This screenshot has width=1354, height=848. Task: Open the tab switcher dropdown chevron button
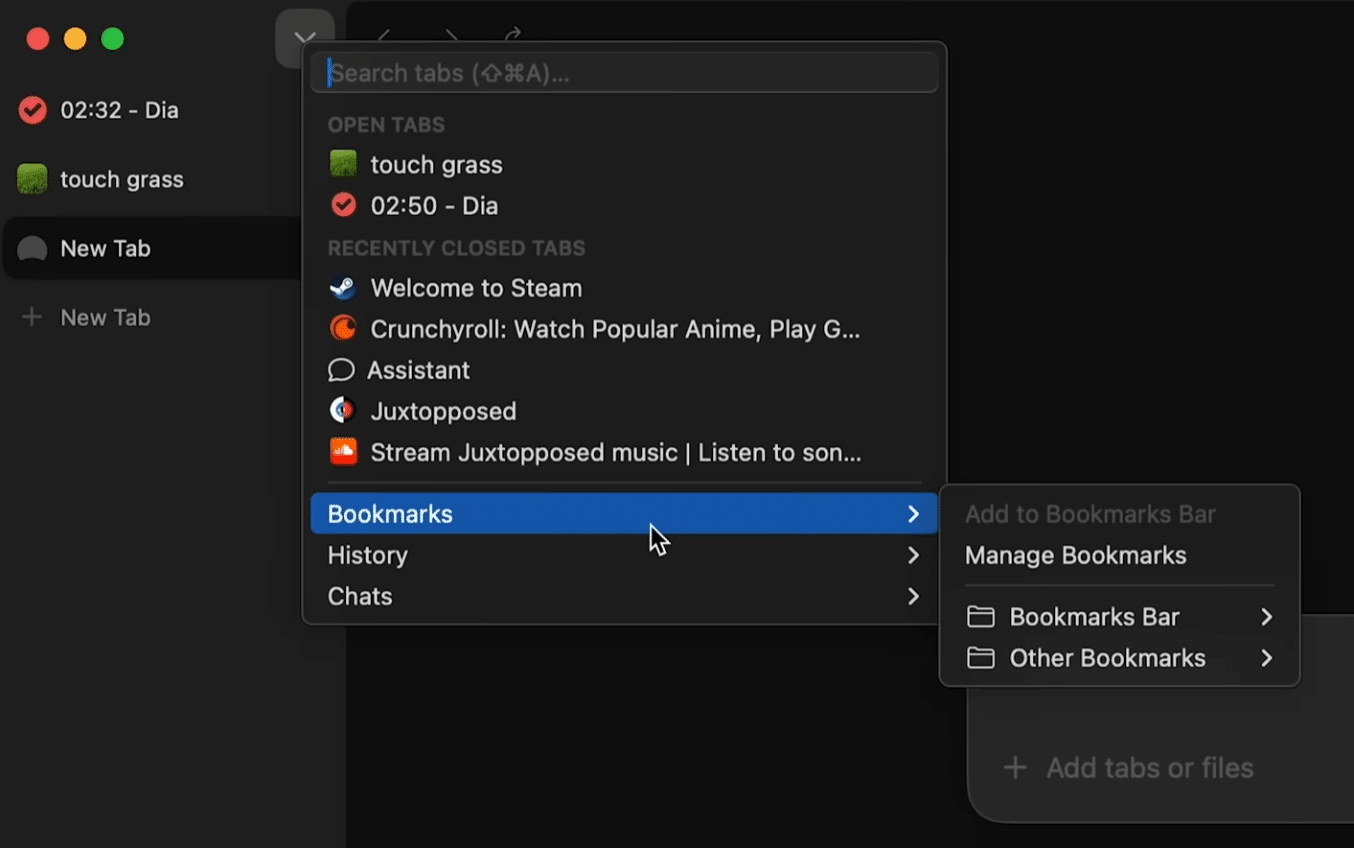coord(305,39)
